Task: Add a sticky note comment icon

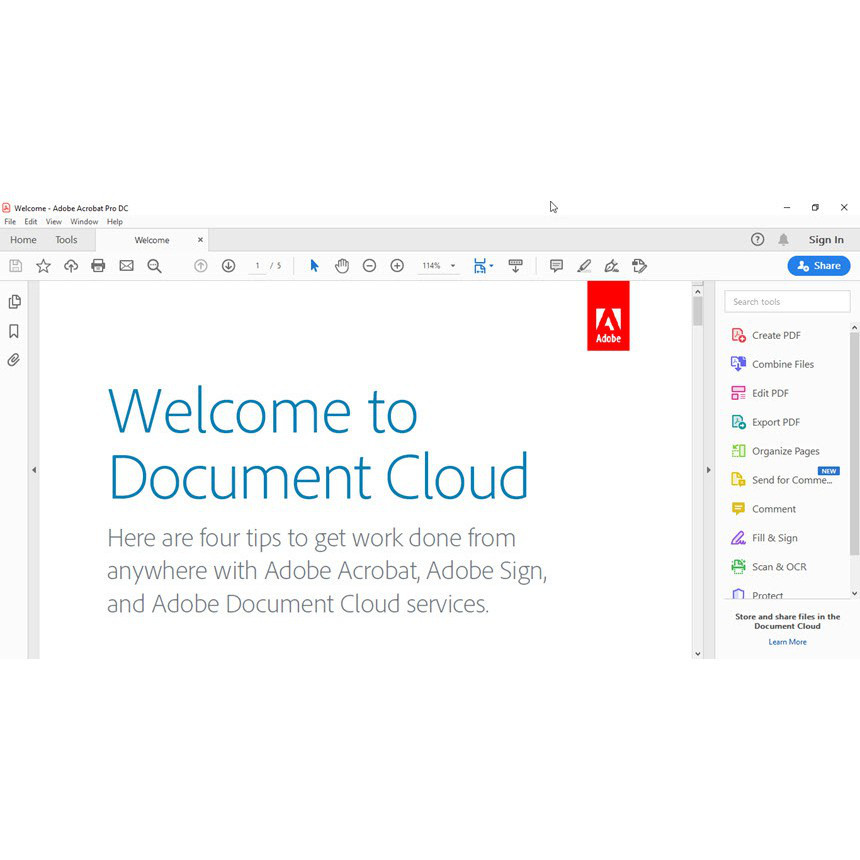Action: coord(556,266)
